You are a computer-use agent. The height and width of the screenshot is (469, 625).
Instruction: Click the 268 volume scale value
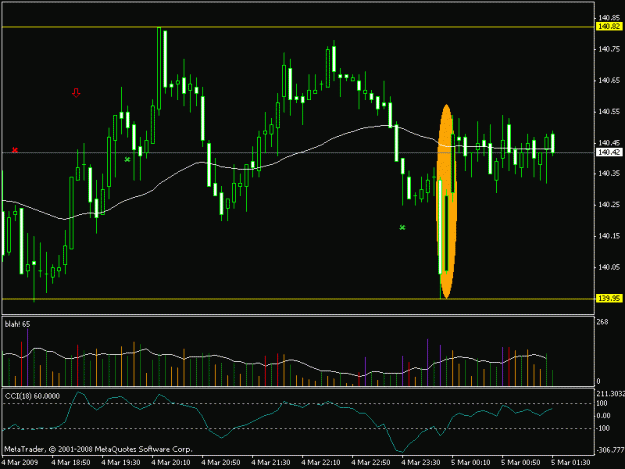click(x=602, y=322)
